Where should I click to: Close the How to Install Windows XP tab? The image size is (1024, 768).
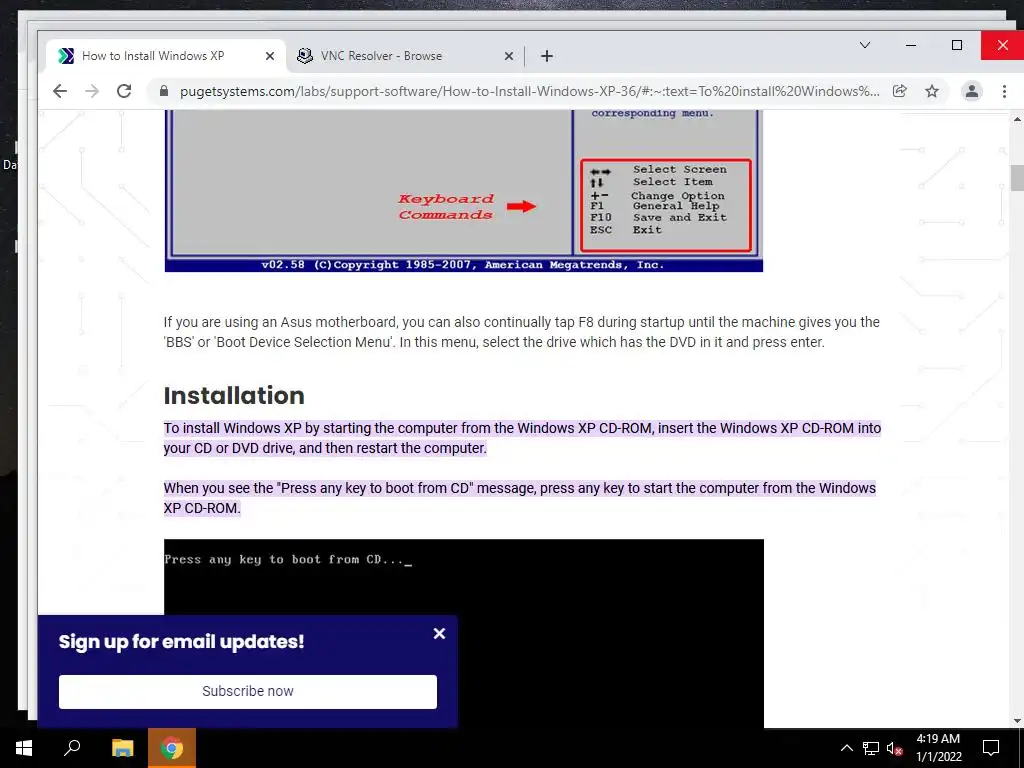pyautogui.click(x=270, y=56)
